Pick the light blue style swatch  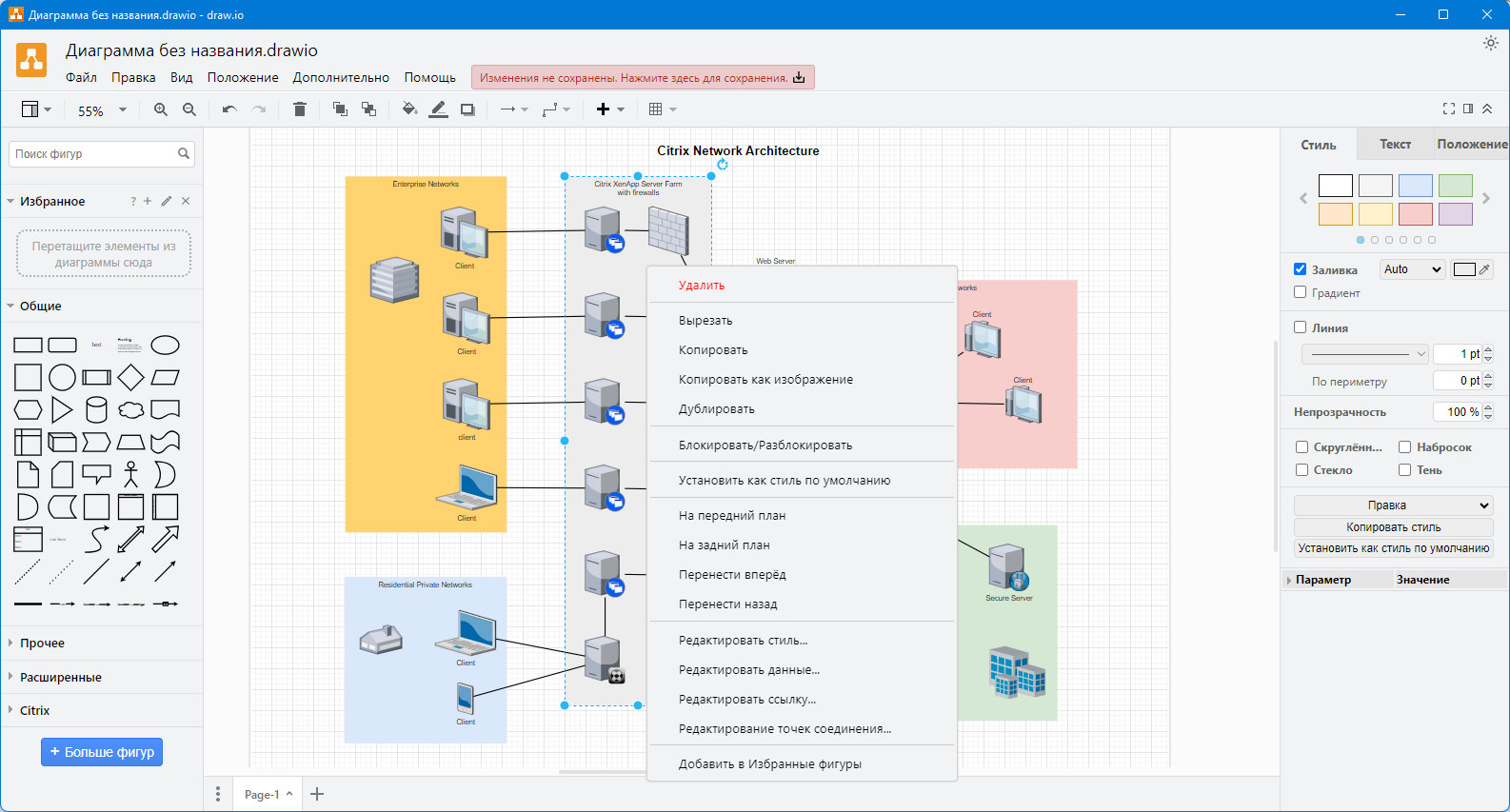tap(1415, 186)
